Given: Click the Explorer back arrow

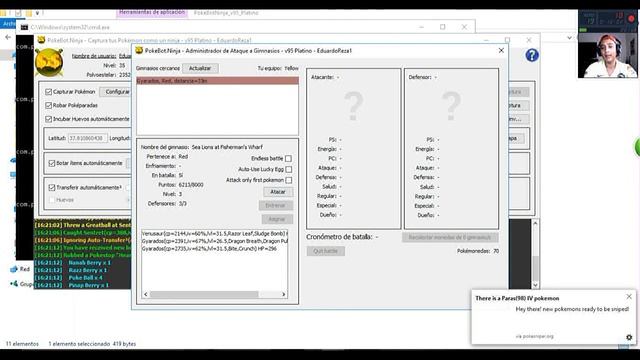Looking at the screenshot, I should [x=8, y=37].
